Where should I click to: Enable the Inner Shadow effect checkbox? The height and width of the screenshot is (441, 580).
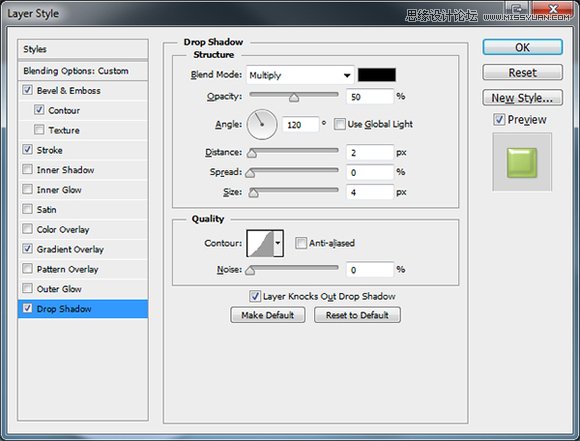click(27, 169)
